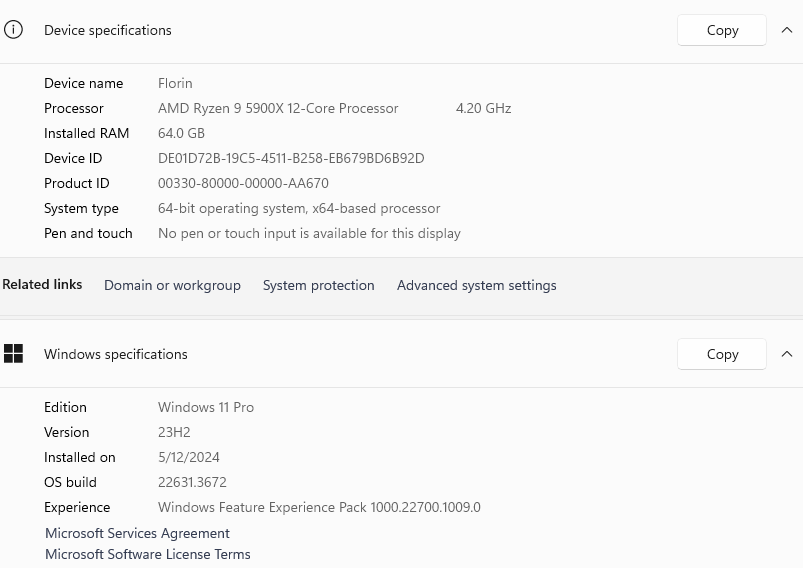
Task: Click the Windows specifications heading
Action: (x=116, y=354)
